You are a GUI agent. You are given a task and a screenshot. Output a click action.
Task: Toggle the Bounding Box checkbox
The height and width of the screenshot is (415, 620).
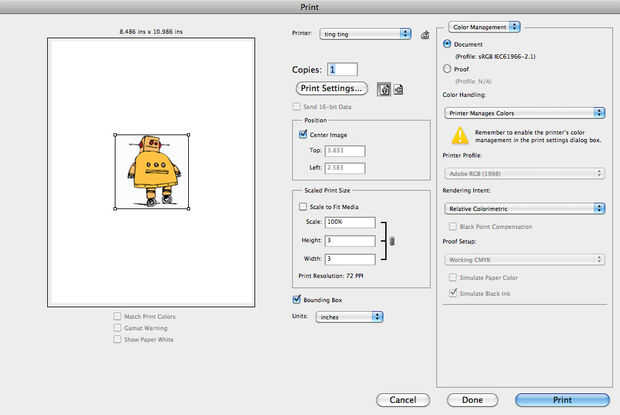297,299
